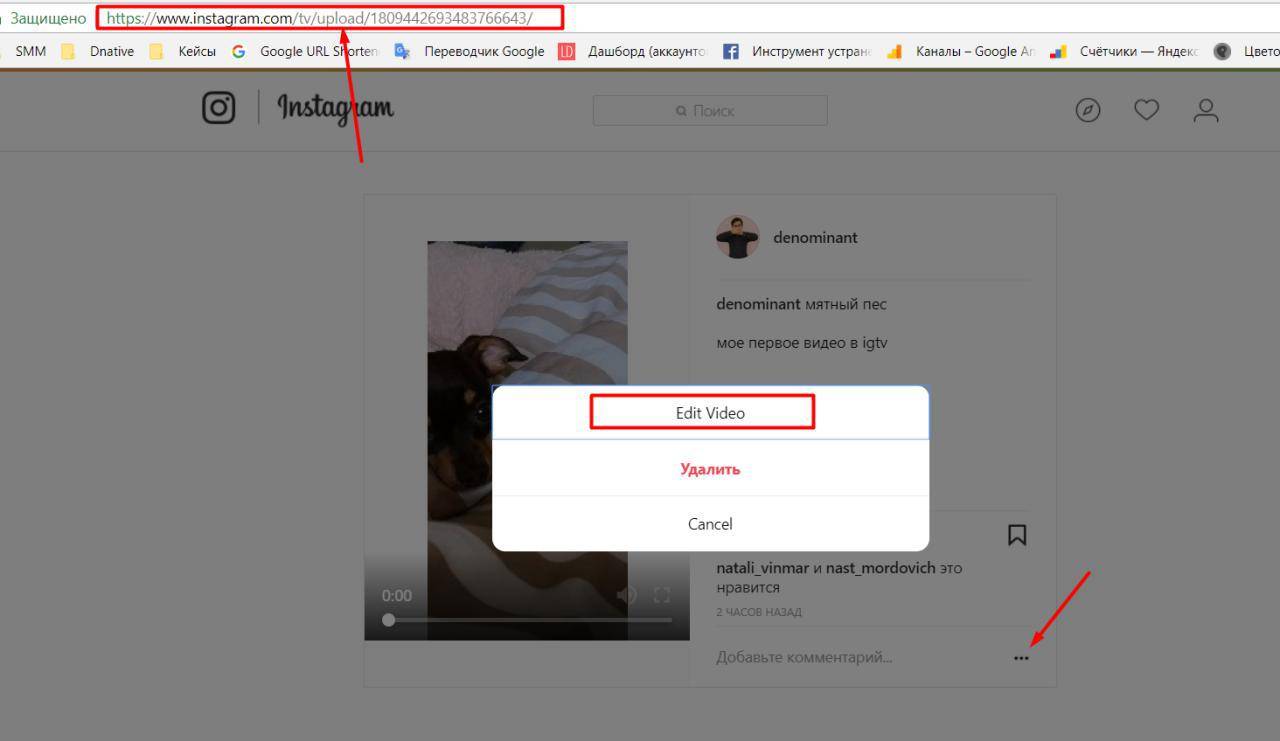Open nast_mordovich profile from likes
1280x741 pixels.
click(x=880, y=568)
